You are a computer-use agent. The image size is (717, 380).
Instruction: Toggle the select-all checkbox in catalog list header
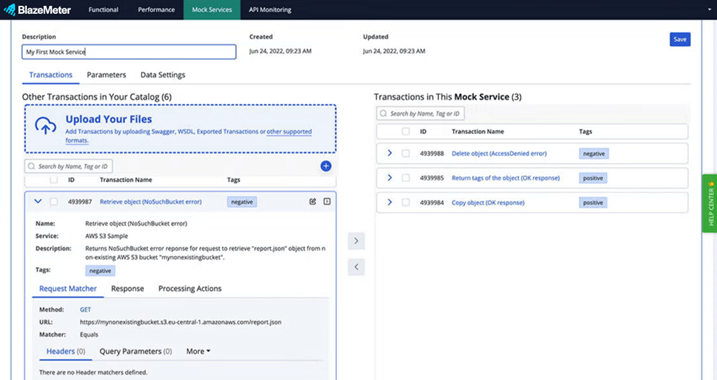[54, 180]
